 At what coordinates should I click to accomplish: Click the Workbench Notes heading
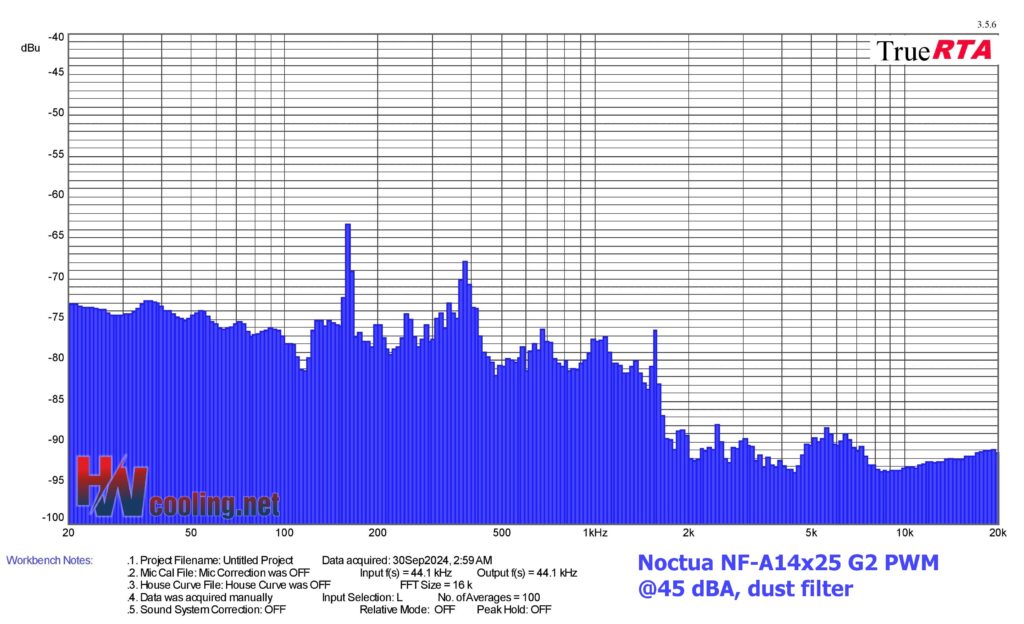tap(49, 561)
